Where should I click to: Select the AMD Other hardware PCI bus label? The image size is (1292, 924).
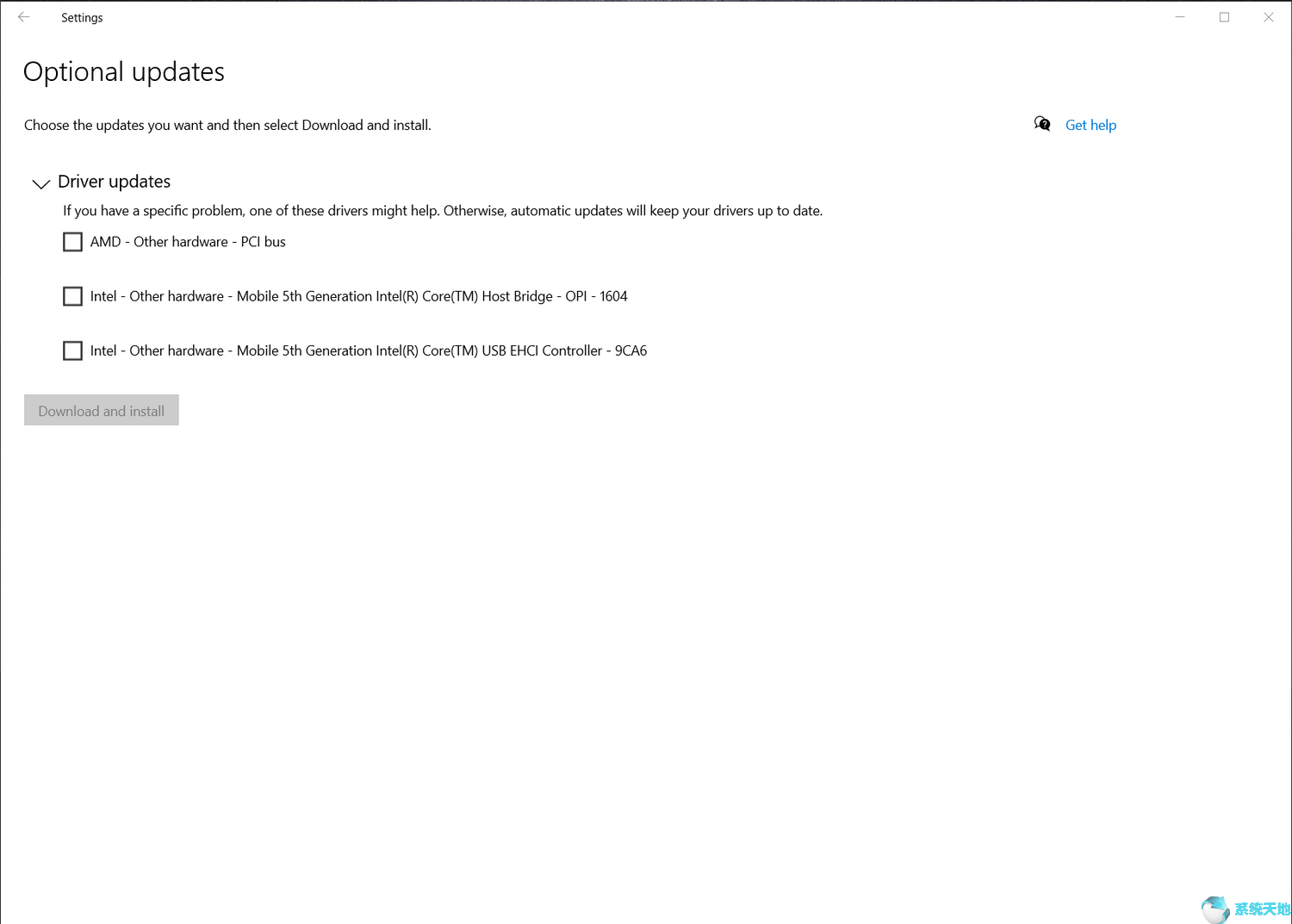pos(188,242)
